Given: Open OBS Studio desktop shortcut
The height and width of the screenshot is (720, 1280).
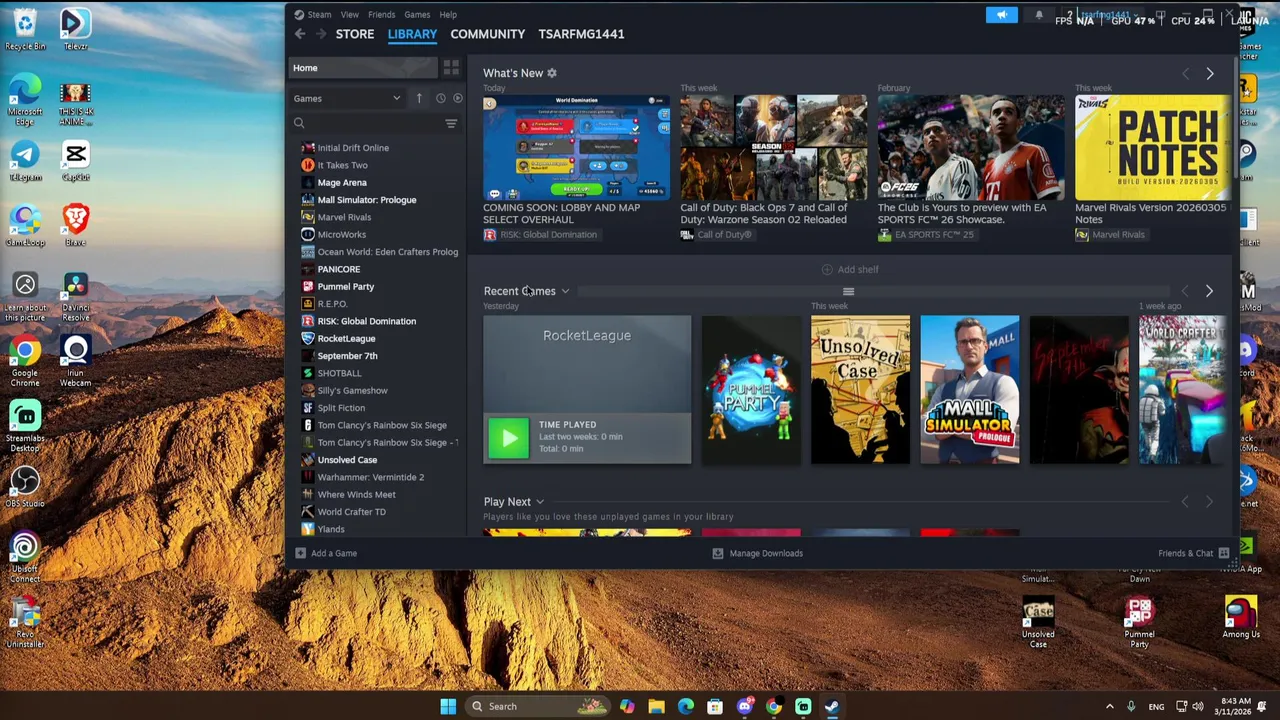Looking at the screenshot, I should coord(25,487).
